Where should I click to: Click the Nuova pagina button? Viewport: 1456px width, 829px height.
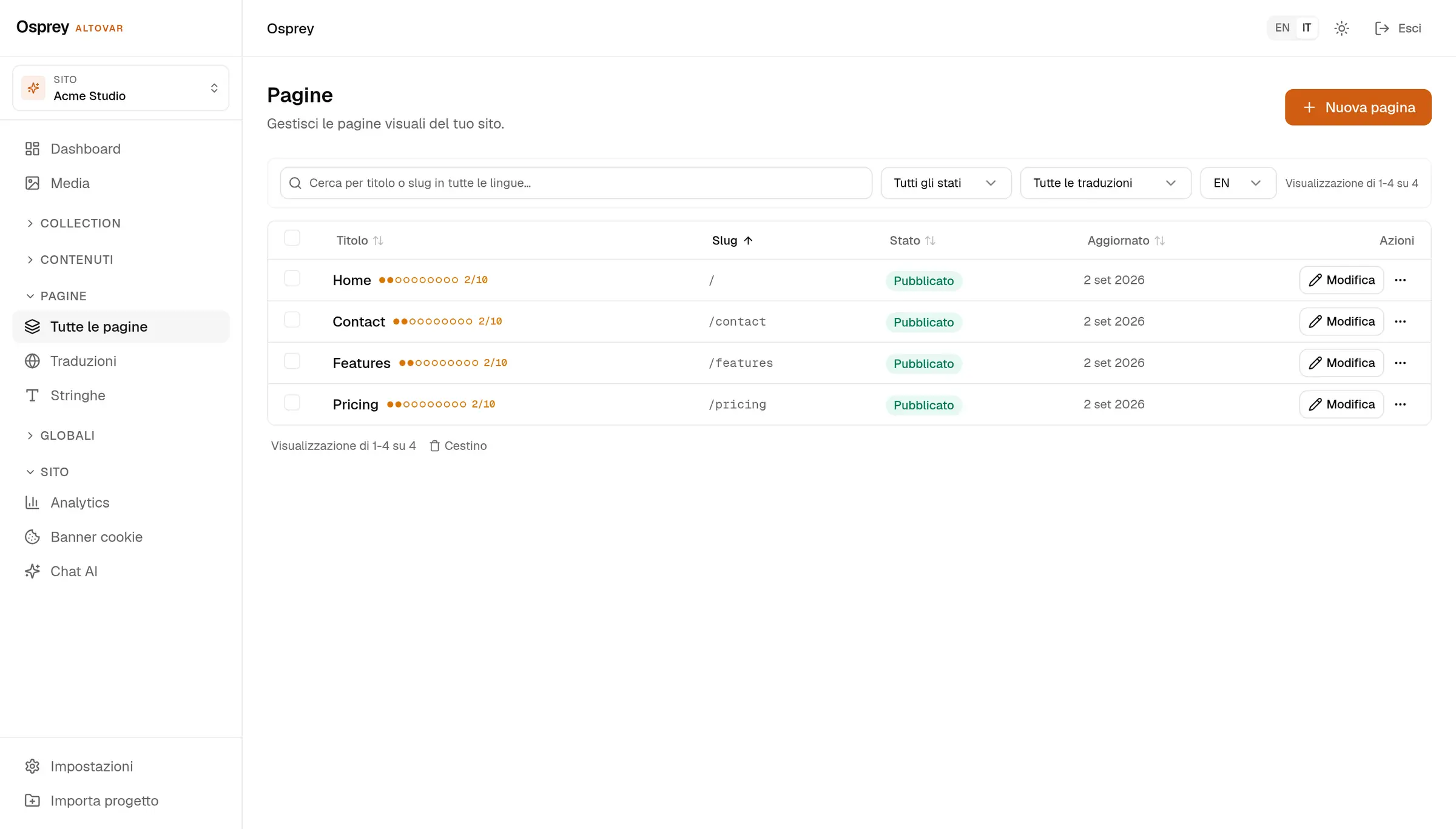click(1358, 107)
